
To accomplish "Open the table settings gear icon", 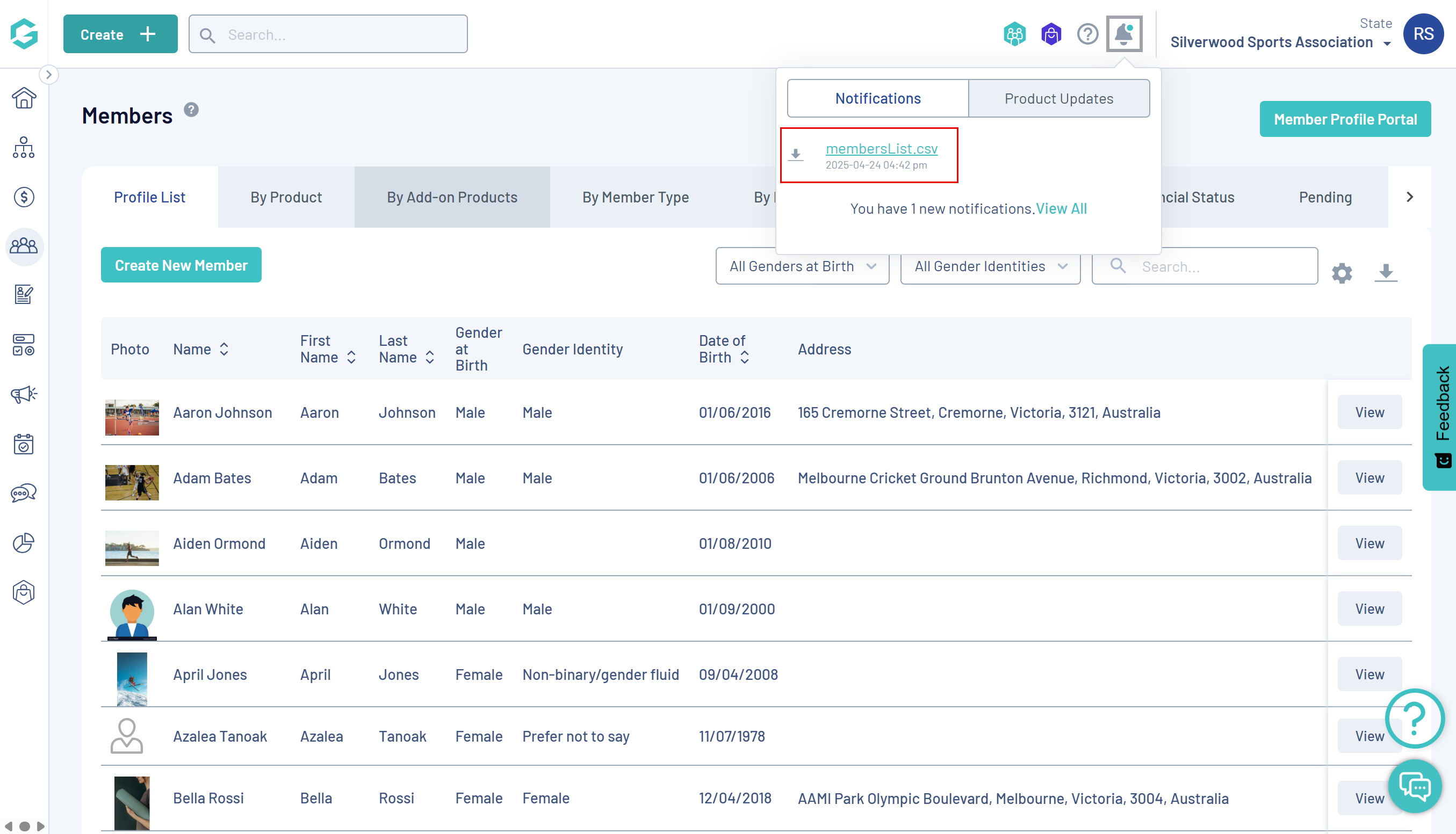I will [x=1342, y=273].
